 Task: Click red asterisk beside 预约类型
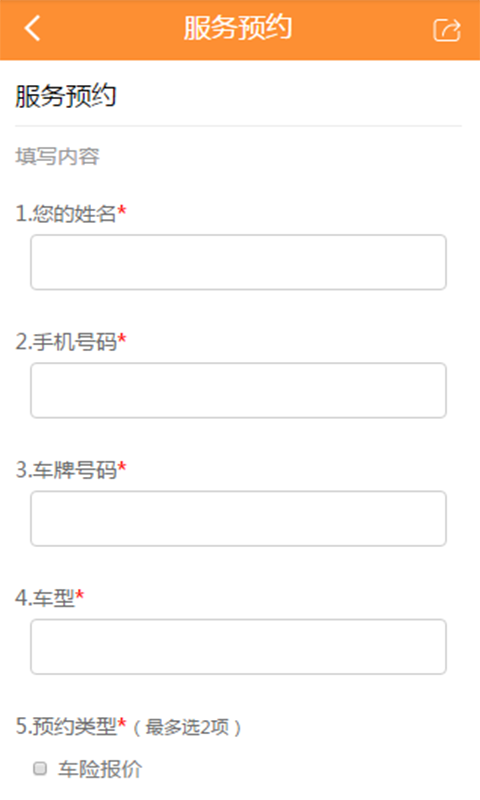point(122,722)
